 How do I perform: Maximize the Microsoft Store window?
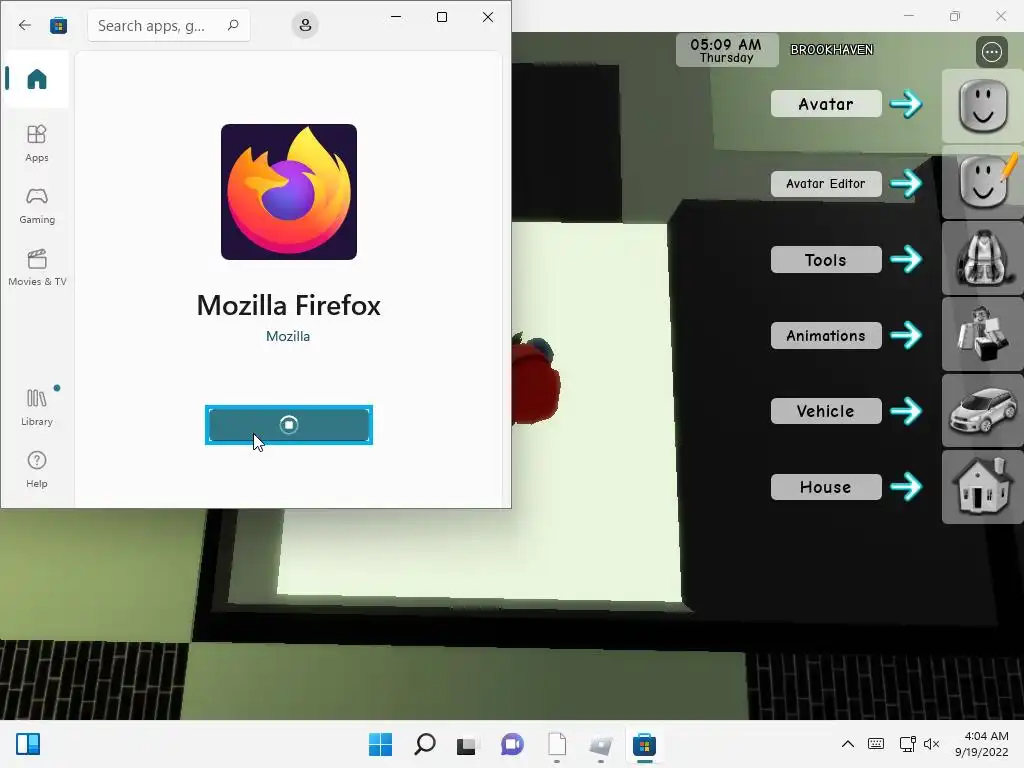tap(442, 17)
